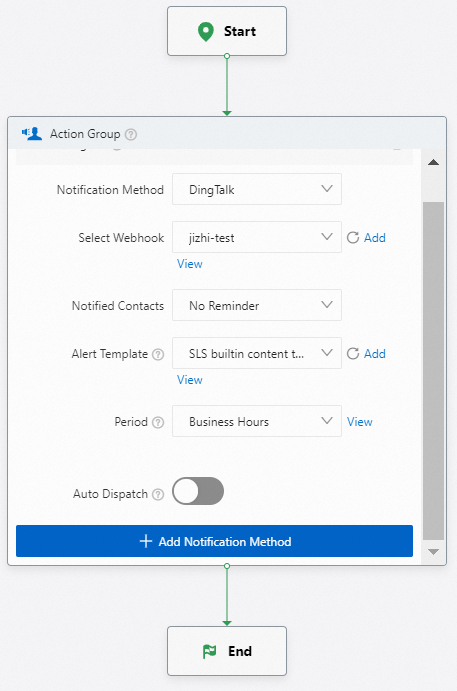The height and width of the screenshot is (691, 457).
Task: Click the scrollbar up arrow
Action: coord(433,163)
